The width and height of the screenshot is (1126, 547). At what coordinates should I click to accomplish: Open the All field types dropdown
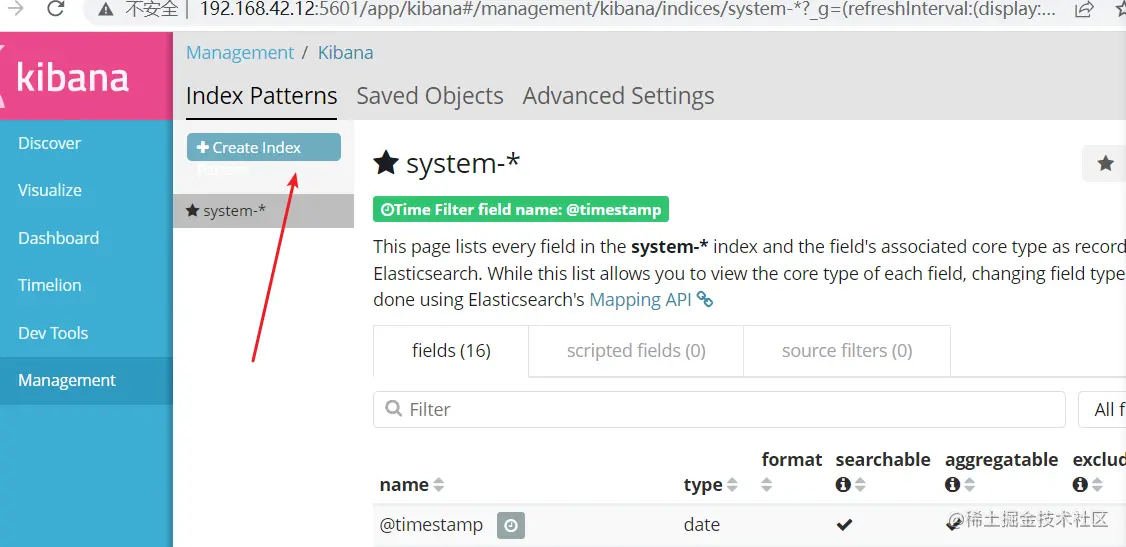(x=1102, y=409)
